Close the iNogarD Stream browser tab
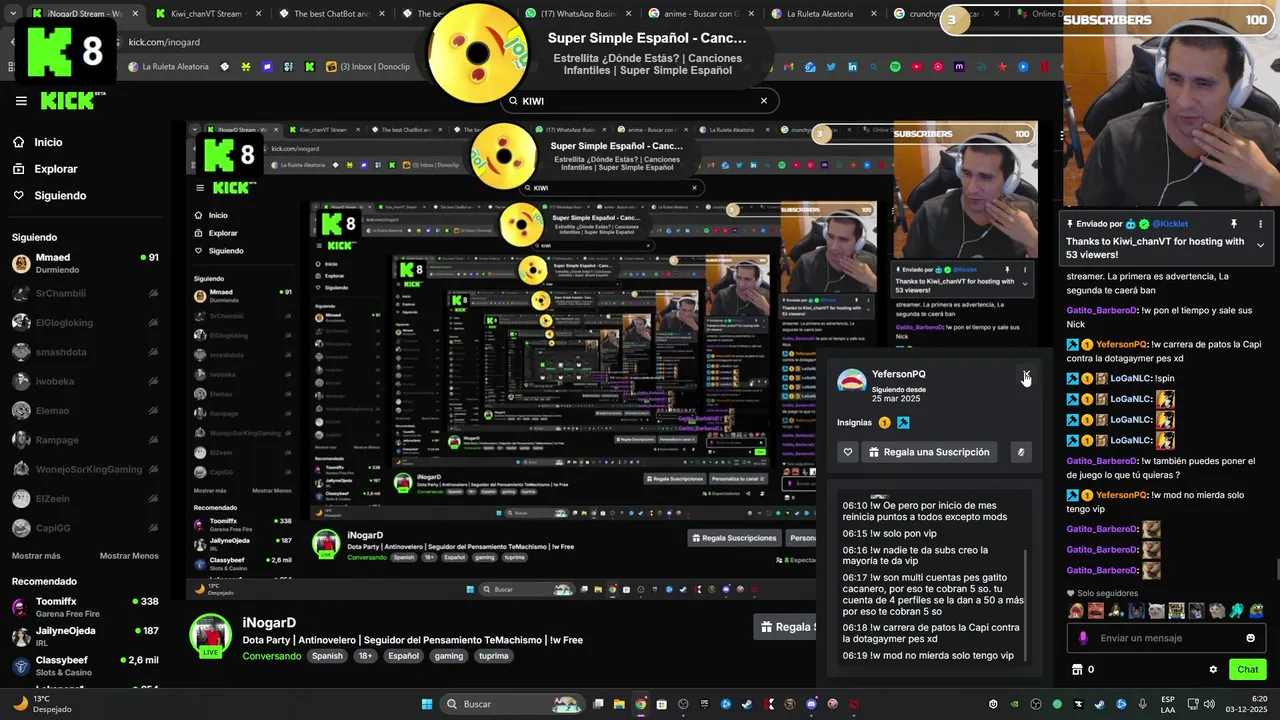This screenshot has height=720, width=1280. (135, 14)
